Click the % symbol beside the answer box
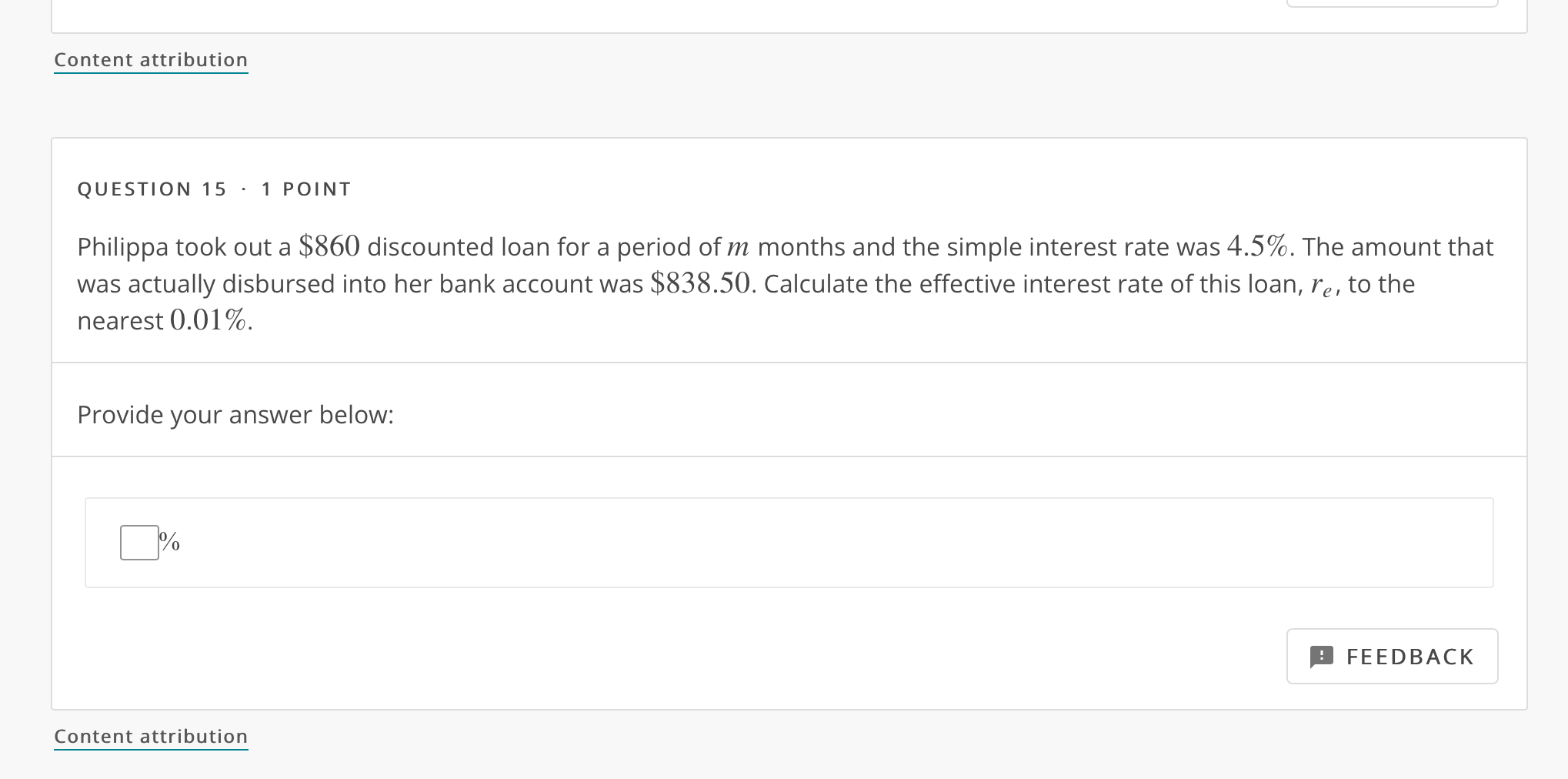This screenshot has width=1568, height=779. click(169, 542)
